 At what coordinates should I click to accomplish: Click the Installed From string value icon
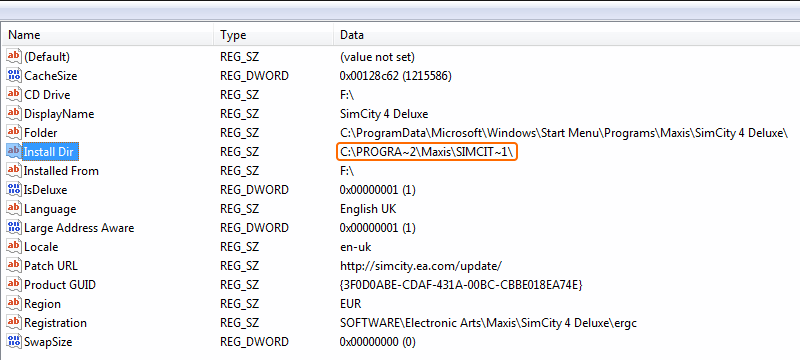coord(14,170)
